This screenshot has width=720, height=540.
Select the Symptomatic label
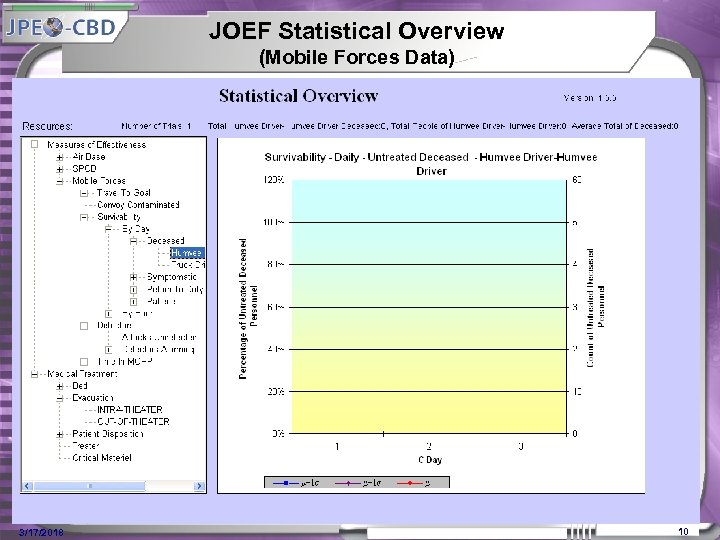[172, 277]
